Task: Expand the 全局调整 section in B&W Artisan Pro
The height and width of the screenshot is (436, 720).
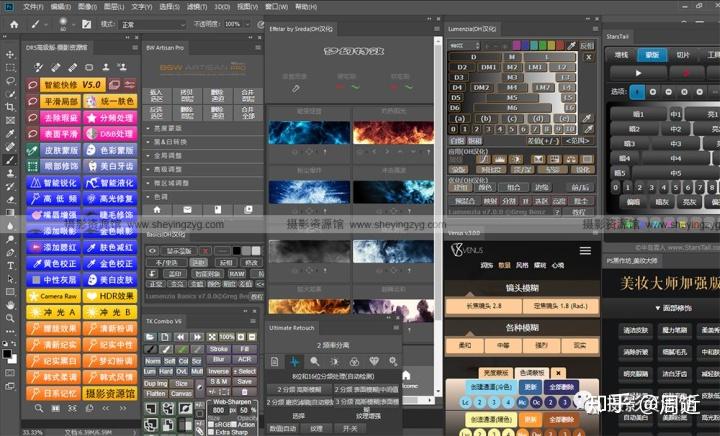Action: 202,156
